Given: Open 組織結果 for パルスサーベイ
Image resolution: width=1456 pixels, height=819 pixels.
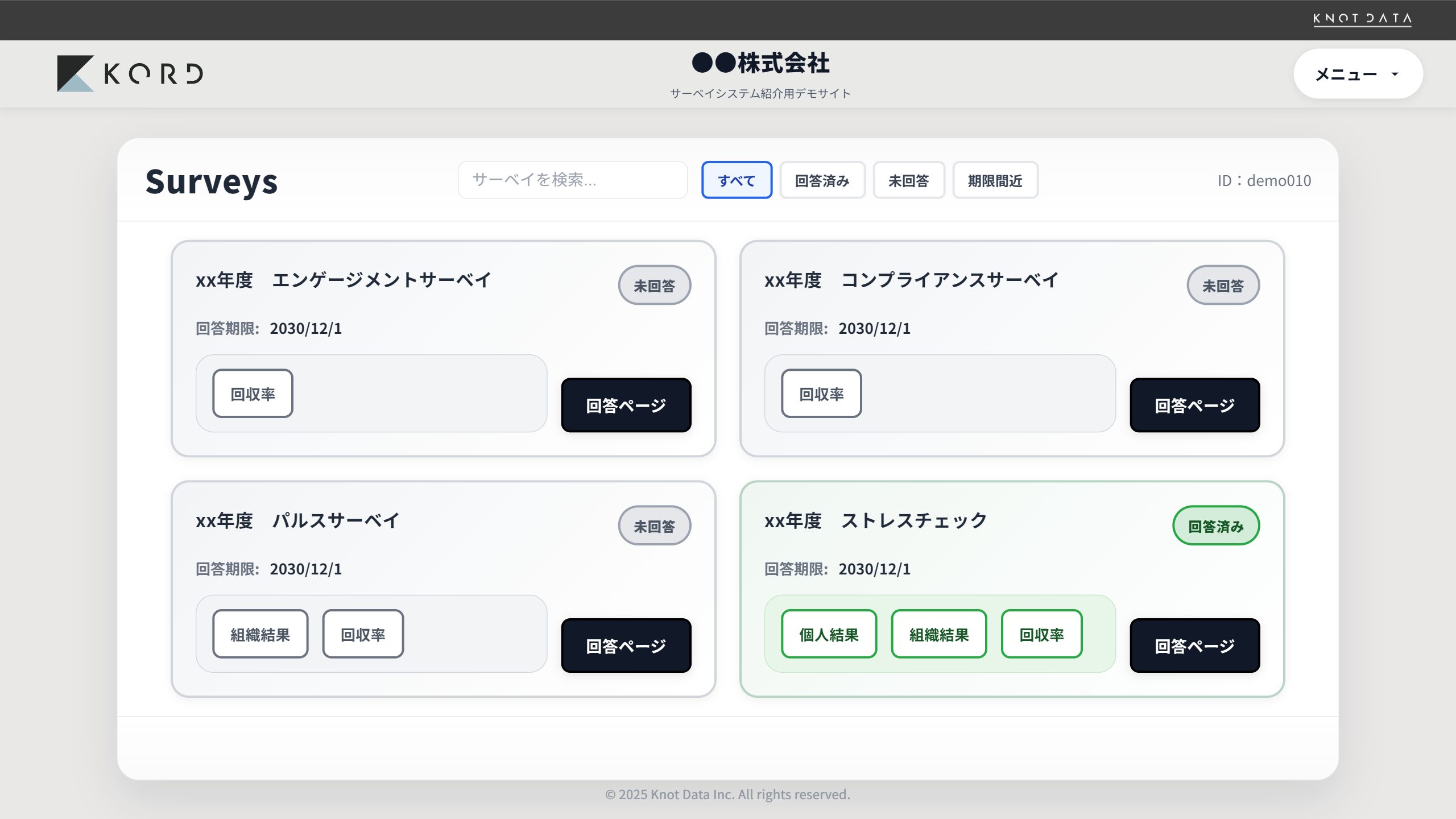Looking at the screenshot, I should click(x=260, y=633).
